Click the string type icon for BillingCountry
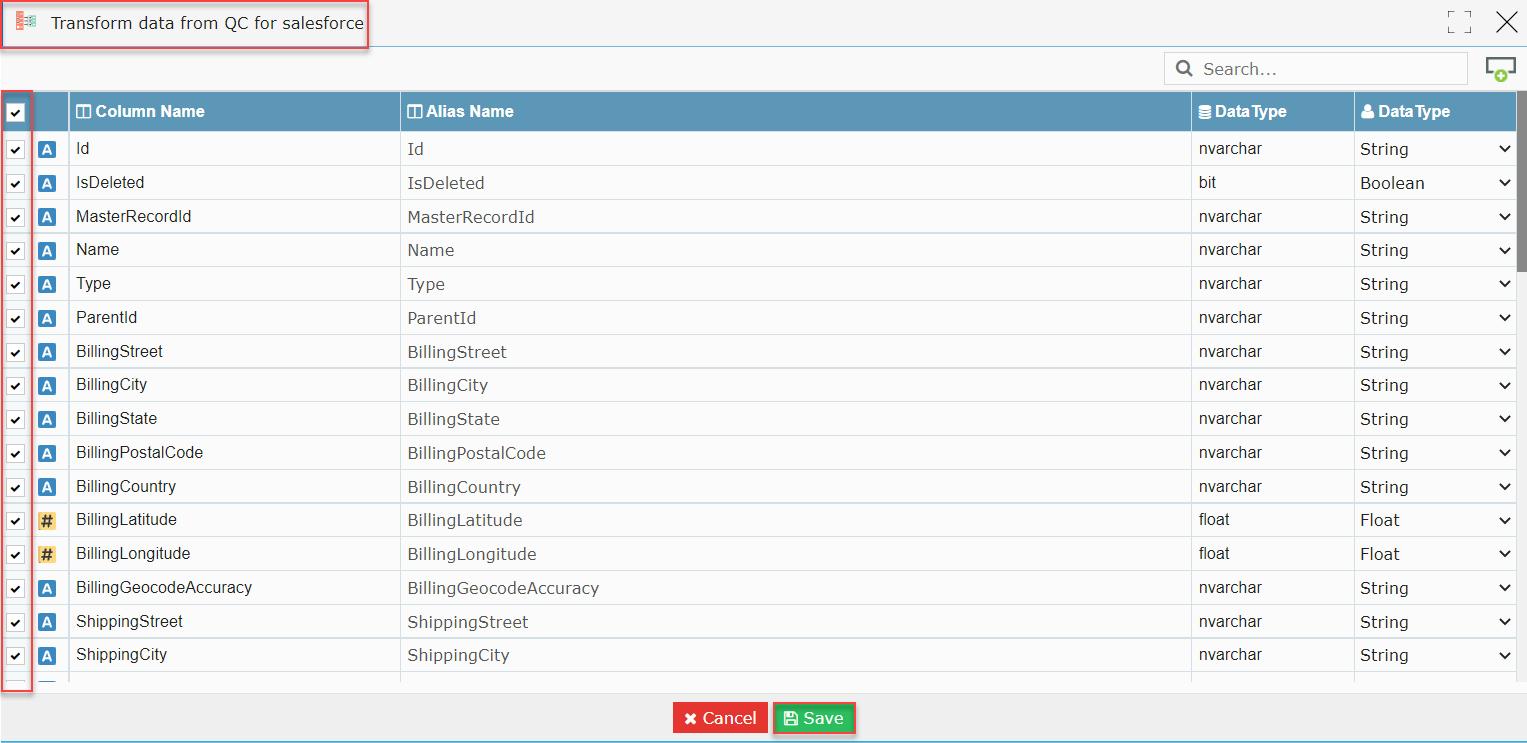 47,487
